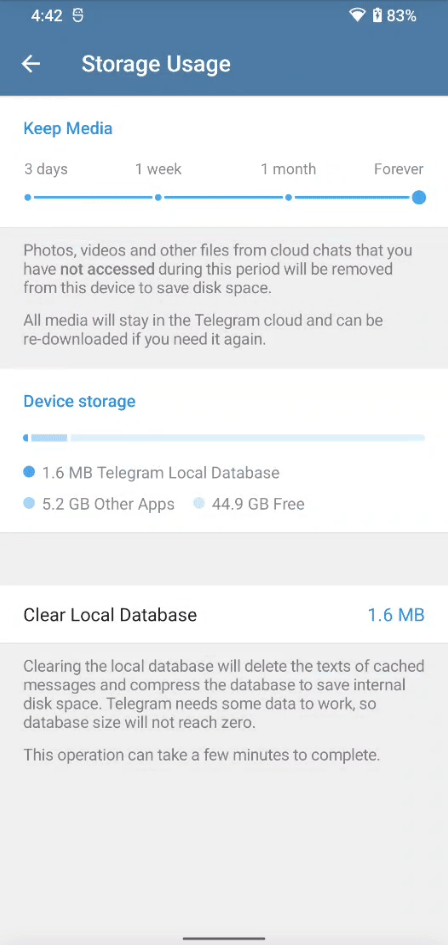This screenshot has height=945, width=448.
Task: Tap the Wi-Fi status icon
Action: coord(357,16)
